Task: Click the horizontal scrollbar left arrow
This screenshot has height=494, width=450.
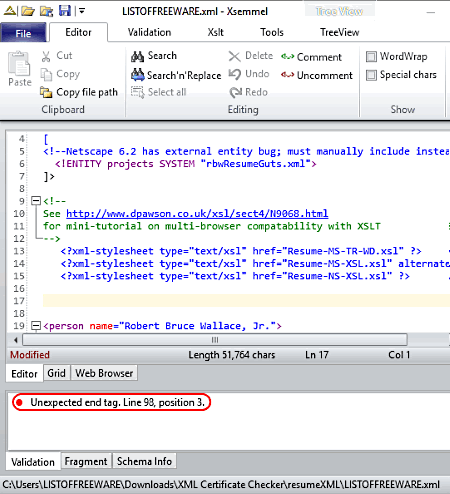Action: tap(15, 340)
